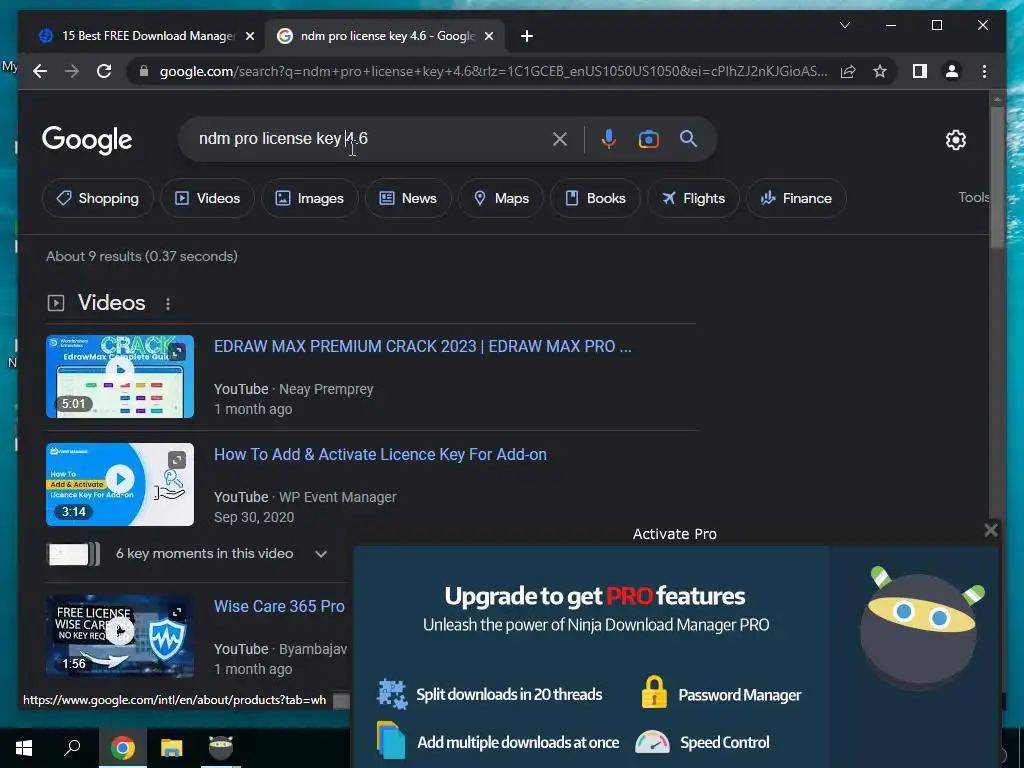
Task: Play the EdrawMax video thumbnail
Action: 120,376
